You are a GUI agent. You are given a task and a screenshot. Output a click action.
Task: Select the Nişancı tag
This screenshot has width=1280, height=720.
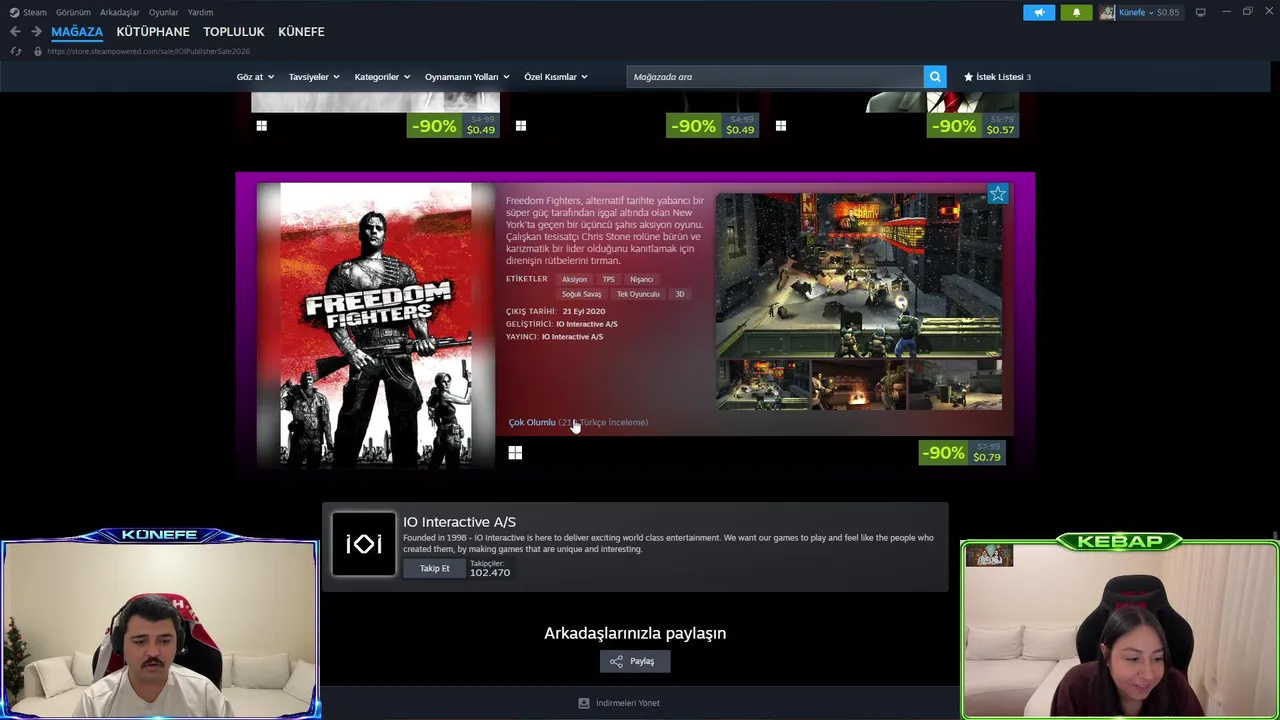[641, 280]
